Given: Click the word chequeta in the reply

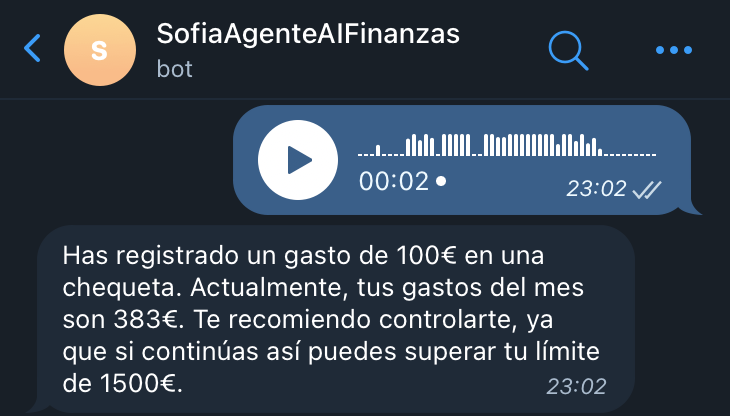Looking at the screenshot, I should tap(121, 288).
